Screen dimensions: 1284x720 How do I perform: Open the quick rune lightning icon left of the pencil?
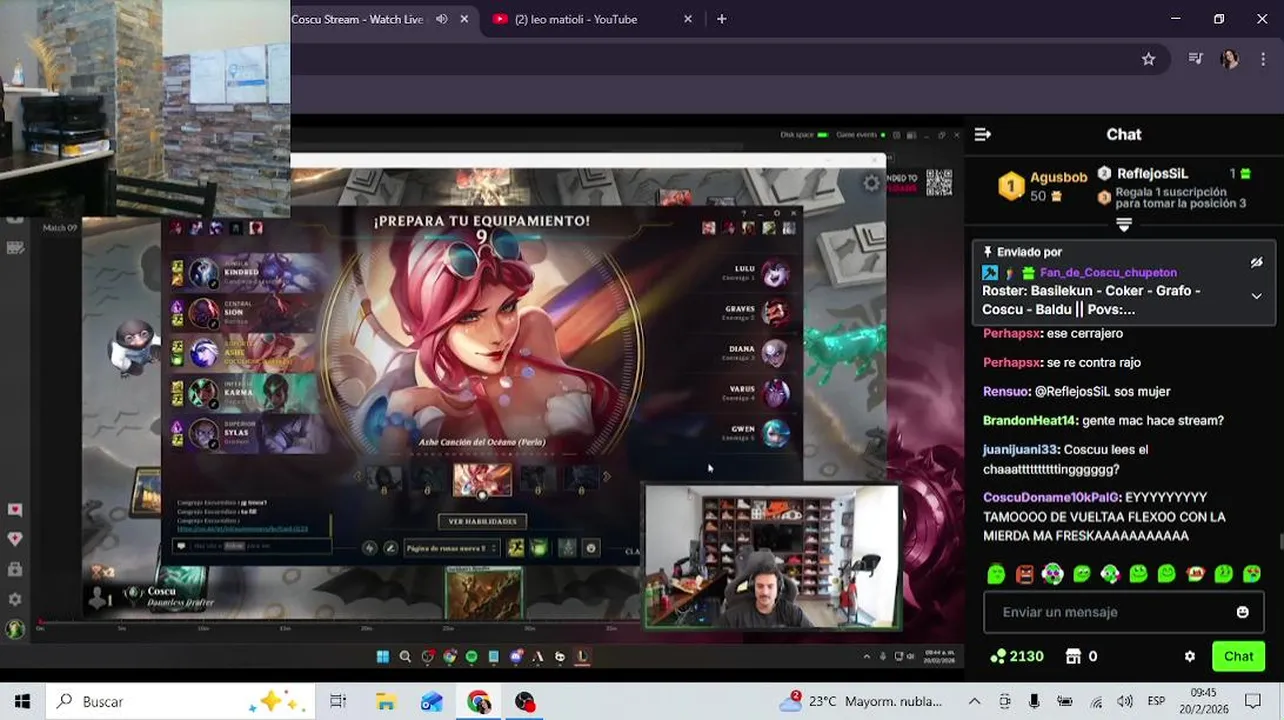[x=369, y=548]
